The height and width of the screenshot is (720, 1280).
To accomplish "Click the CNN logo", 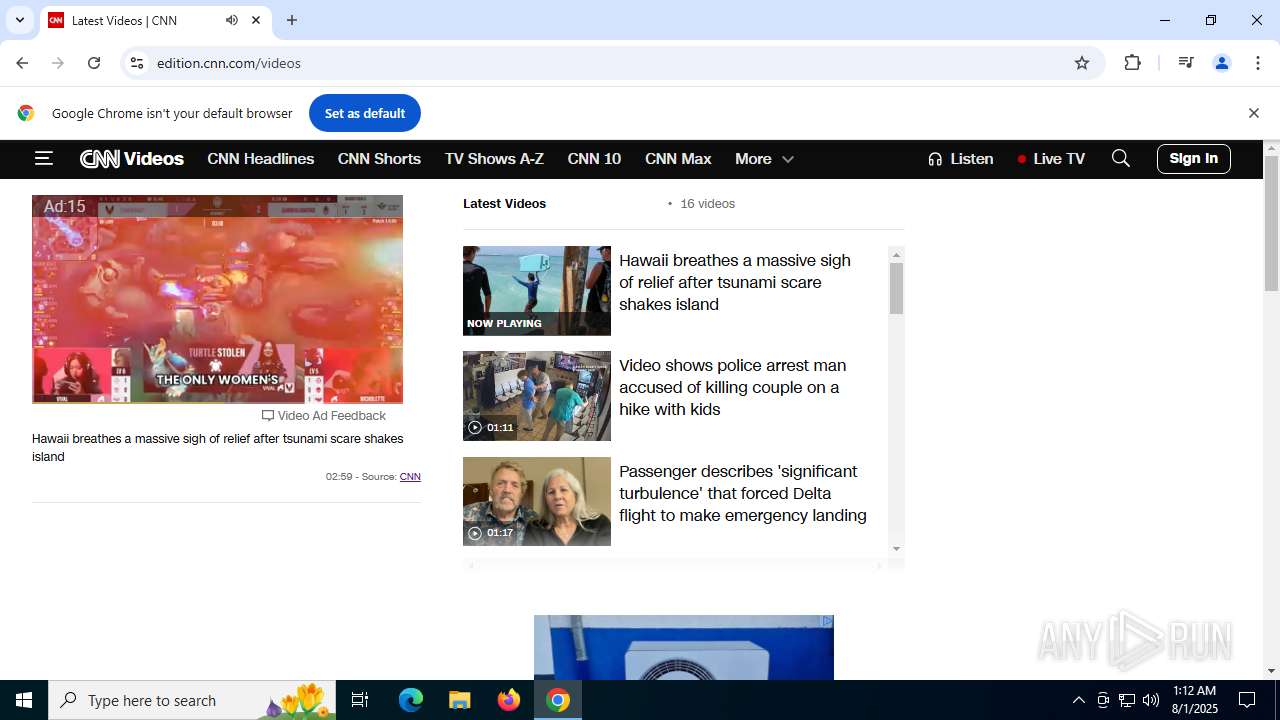I will 100,158.
